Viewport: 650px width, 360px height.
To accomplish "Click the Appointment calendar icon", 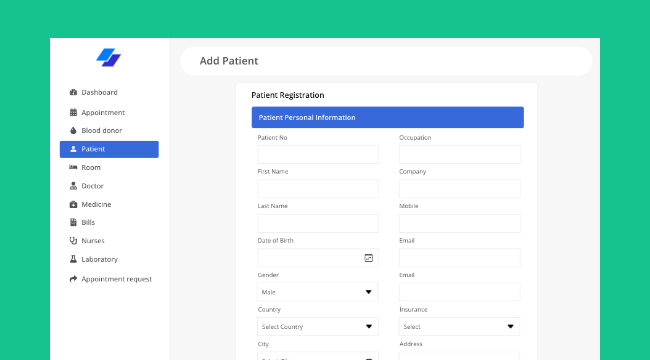I will coord(73,112).
